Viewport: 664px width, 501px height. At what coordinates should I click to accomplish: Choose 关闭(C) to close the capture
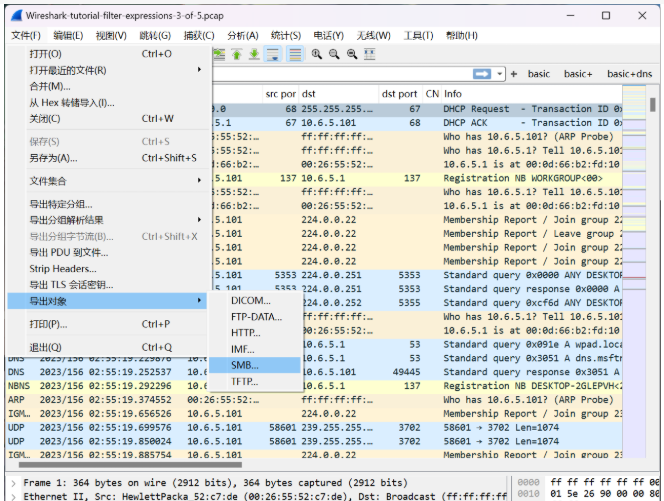pyautogui.click(x=109, y=119)
